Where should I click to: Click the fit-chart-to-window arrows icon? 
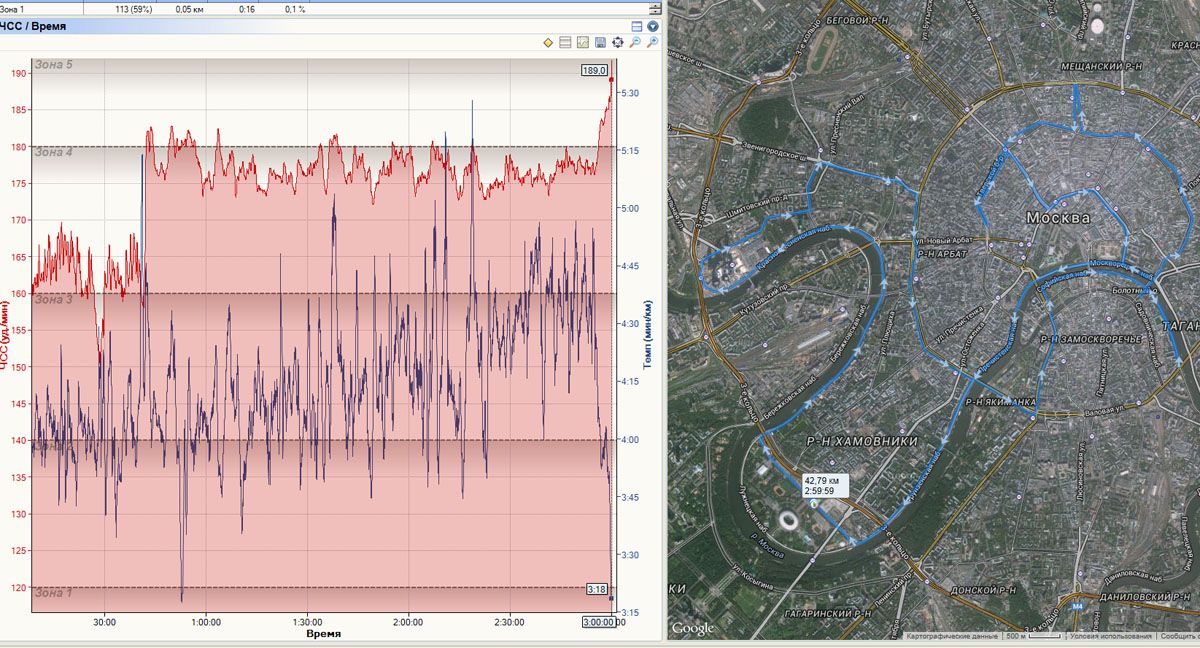[617, 42]
